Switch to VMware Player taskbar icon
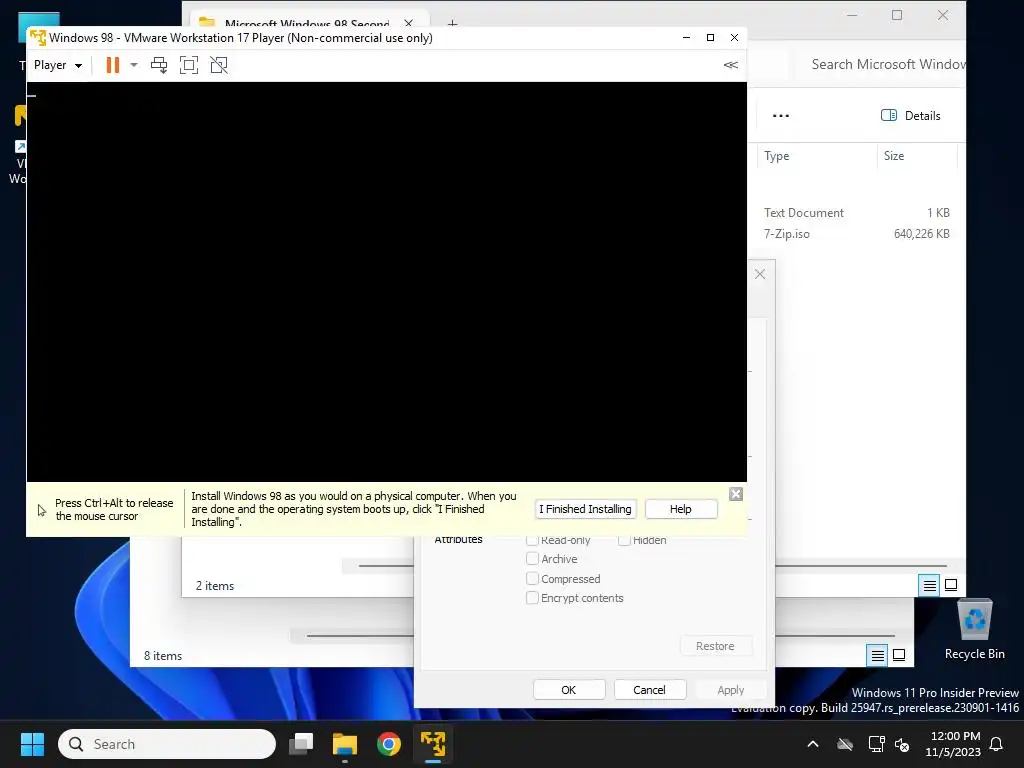This screenshot has height=768, width=1024. pyautogui.click(x=433, y=744)
